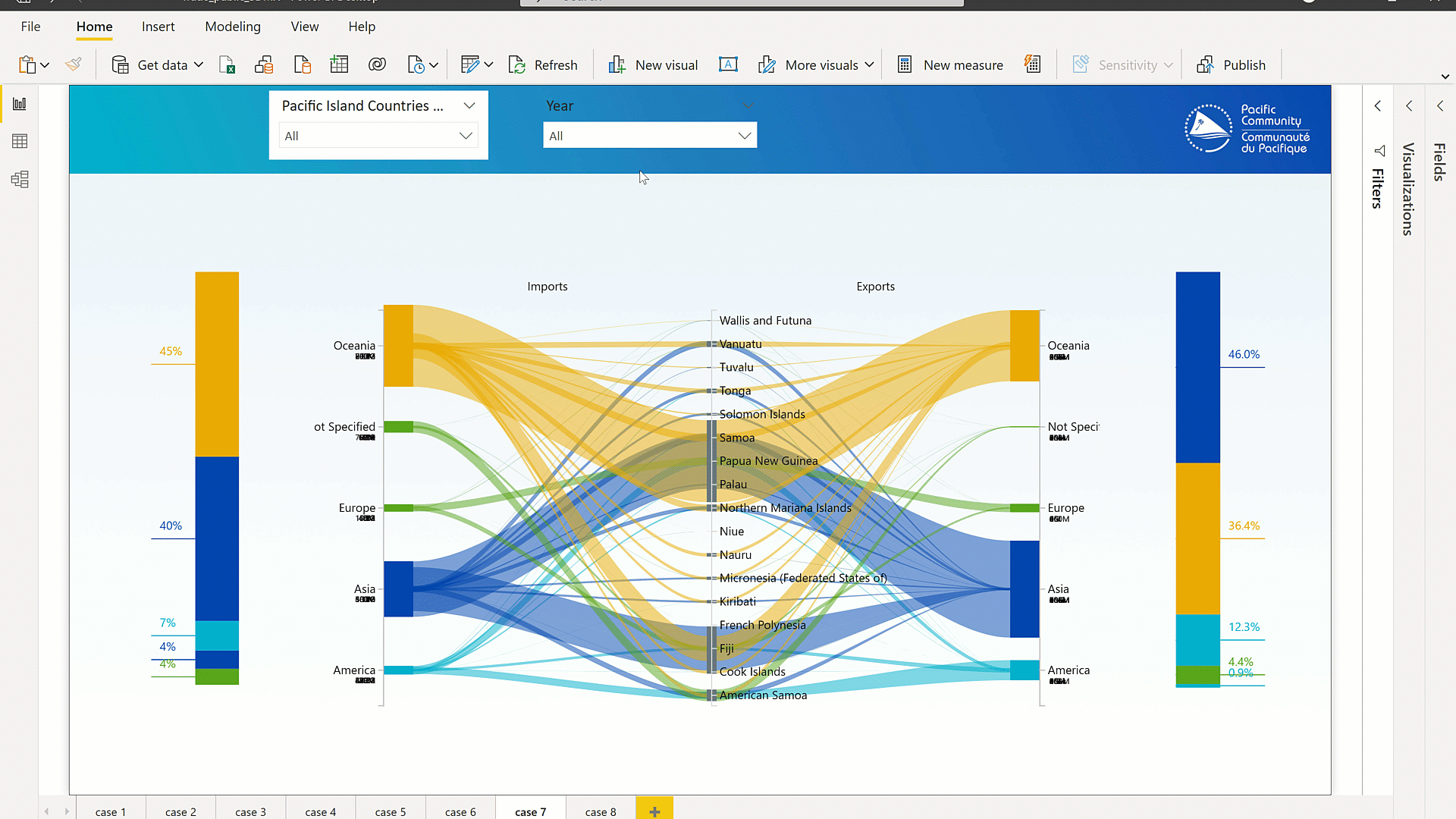
Task: Open the Pacific Island Countries filter dropdown
Action: tap(465, 136)
